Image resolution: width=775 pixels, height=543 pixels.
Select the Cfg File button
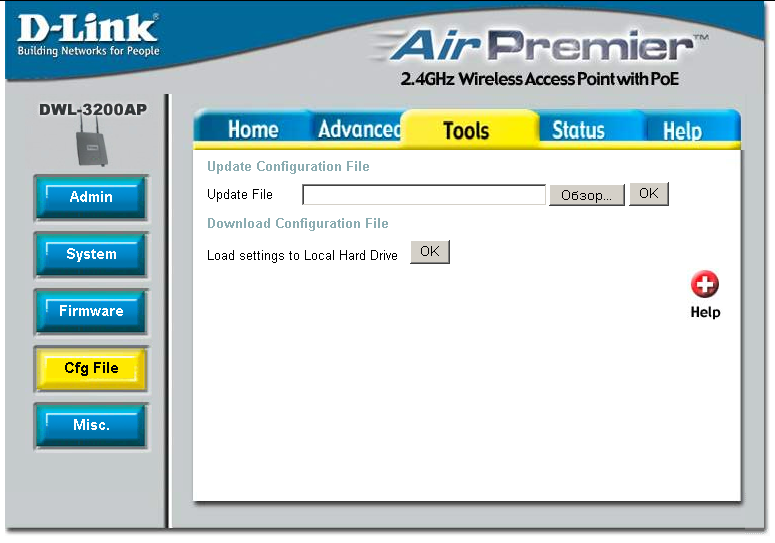tap(91, 369)
